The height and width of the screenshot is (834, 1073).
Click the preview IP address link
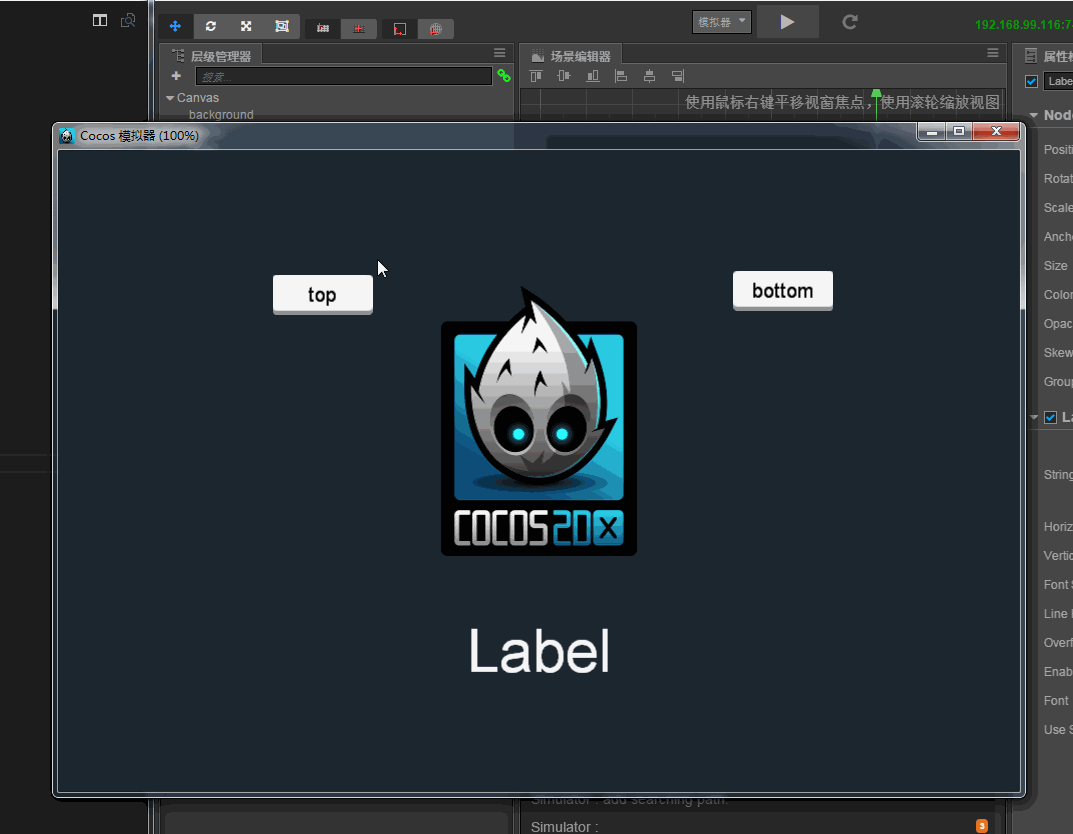click(1024, 25)
